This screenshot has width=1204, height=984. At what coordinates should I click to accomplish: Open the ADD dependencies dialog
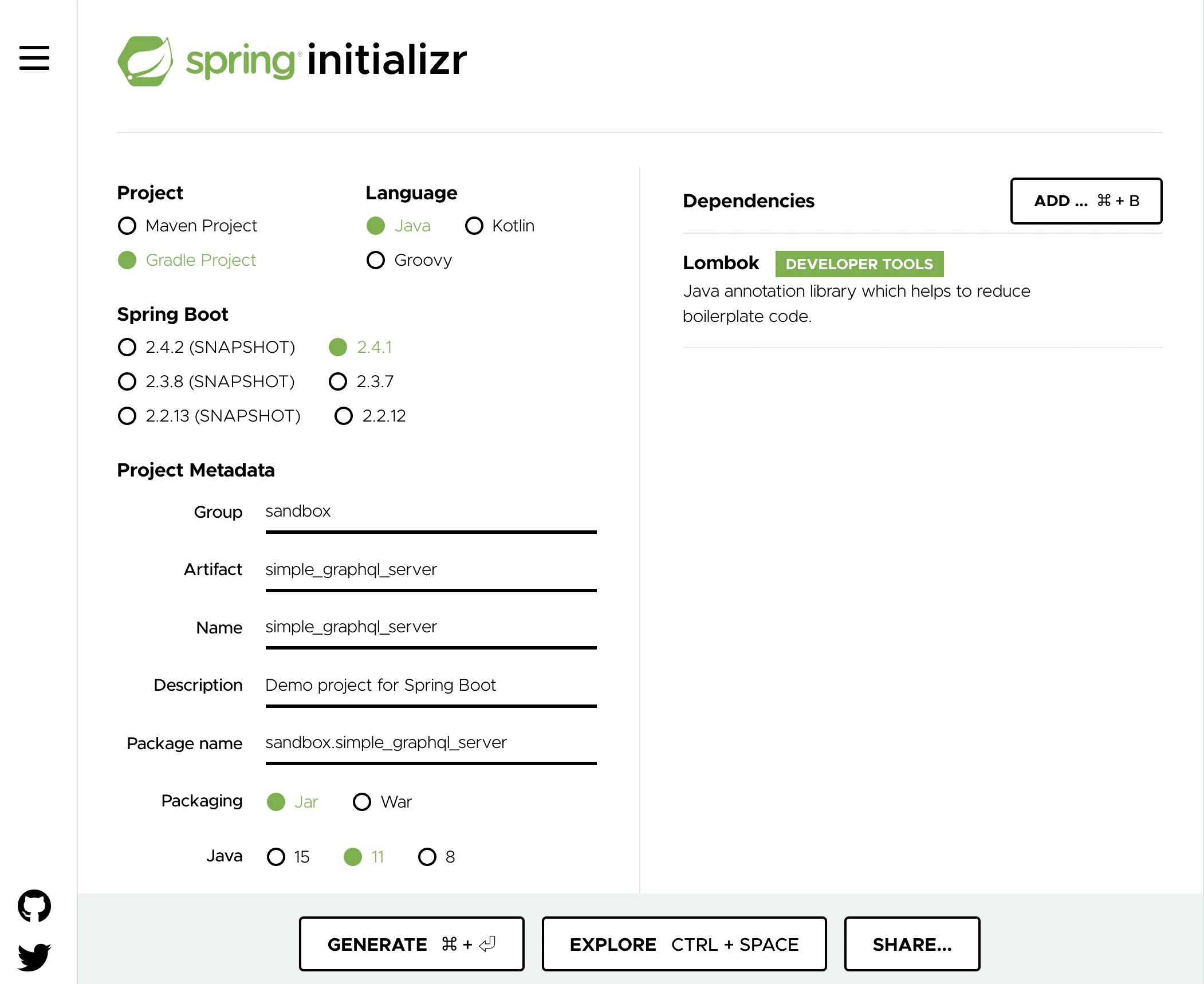pos(1086,201)
